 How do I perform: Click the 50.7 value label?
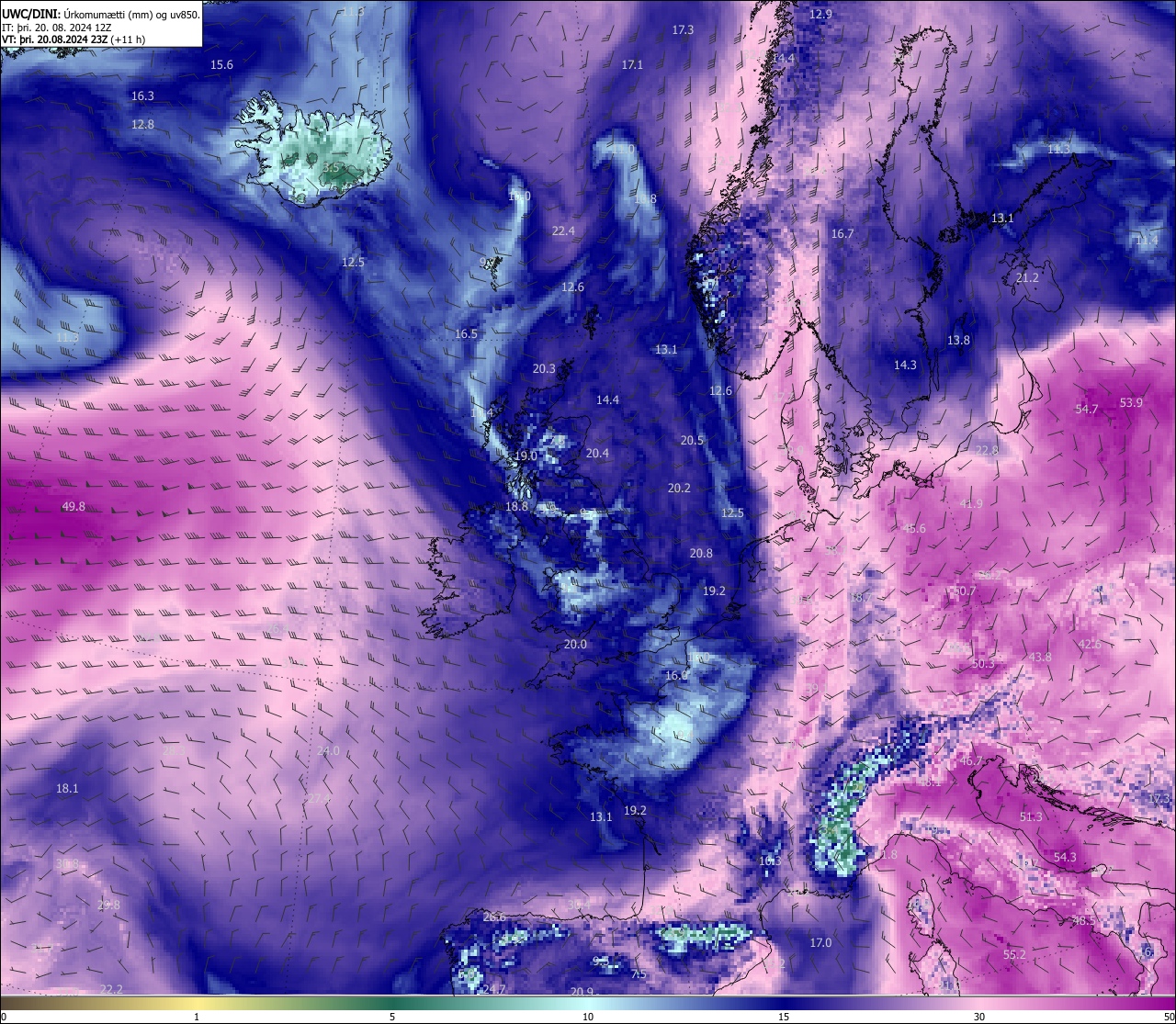(x=964, y=591)
